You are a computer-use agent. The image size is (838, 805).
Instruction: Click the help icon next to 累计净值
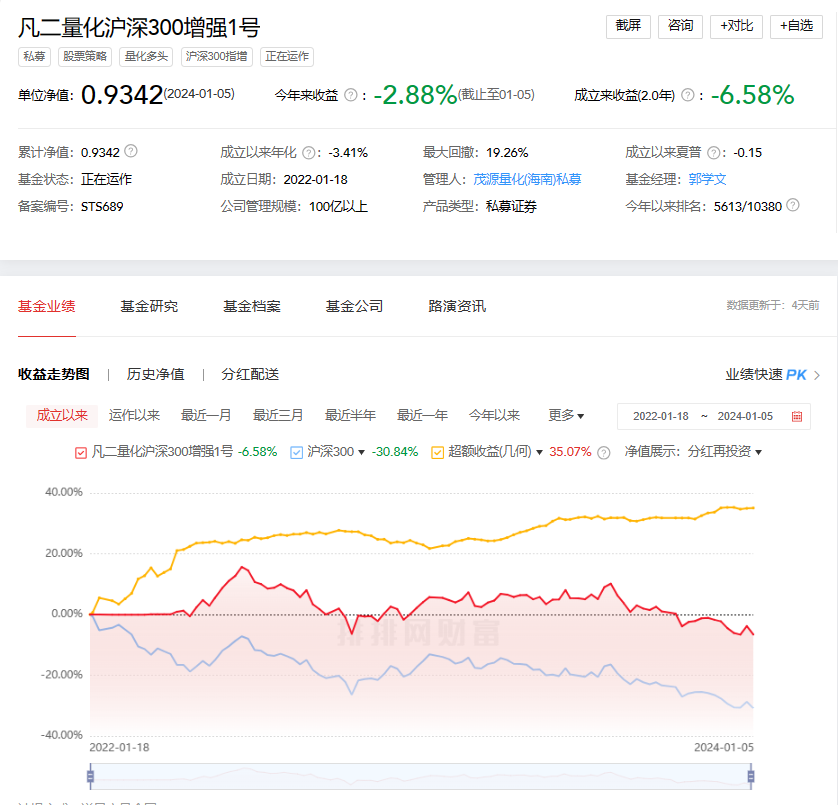tap(131, 151)
